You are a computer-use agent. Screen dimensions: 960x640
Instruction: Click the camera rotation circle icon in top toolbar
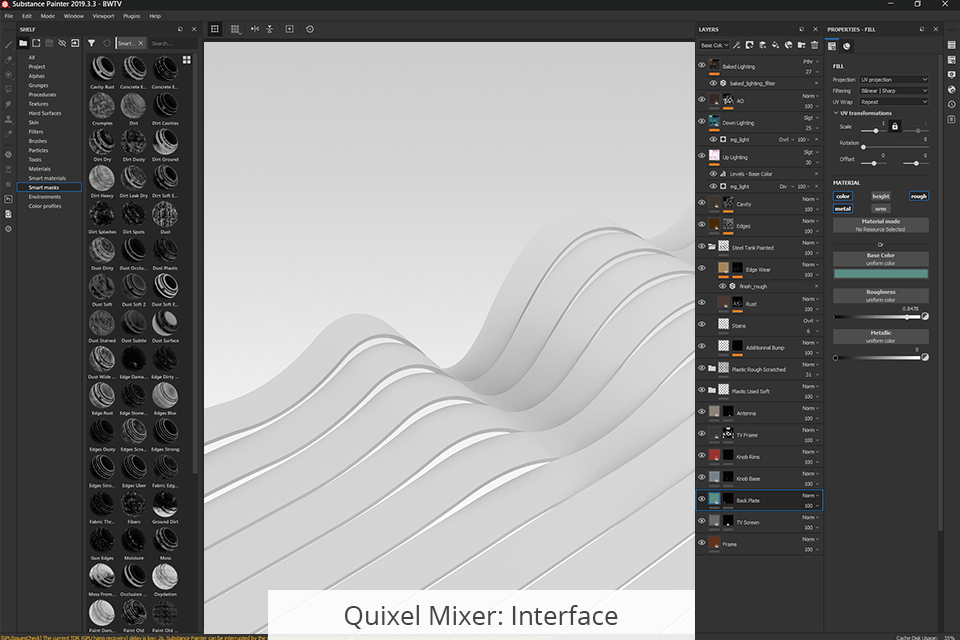point(310,29)
